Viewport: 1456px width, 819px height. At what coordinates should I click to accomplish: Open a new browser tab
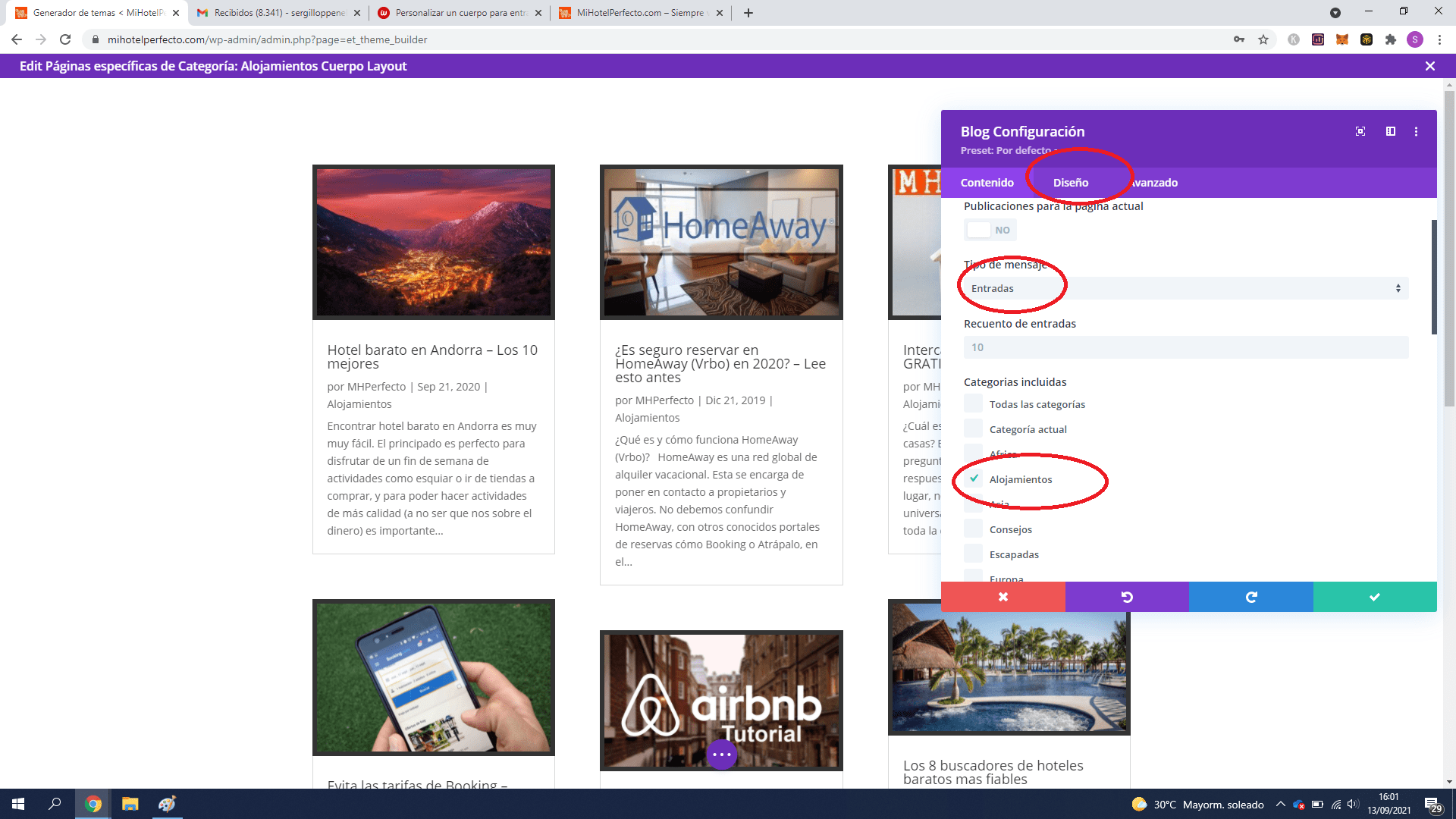click(748, 13)
